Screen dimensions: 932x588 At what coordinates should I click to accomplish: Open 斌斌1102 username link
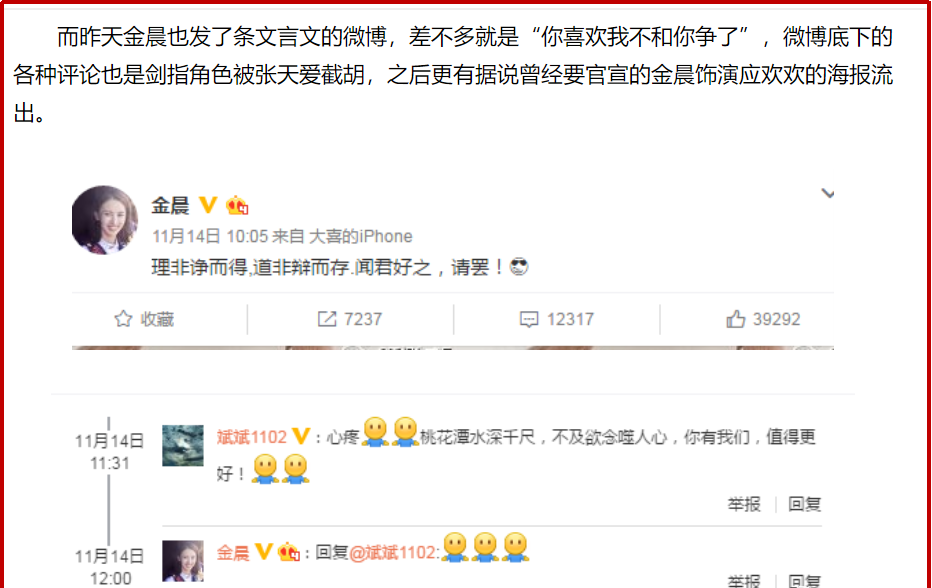pos(251,437)
